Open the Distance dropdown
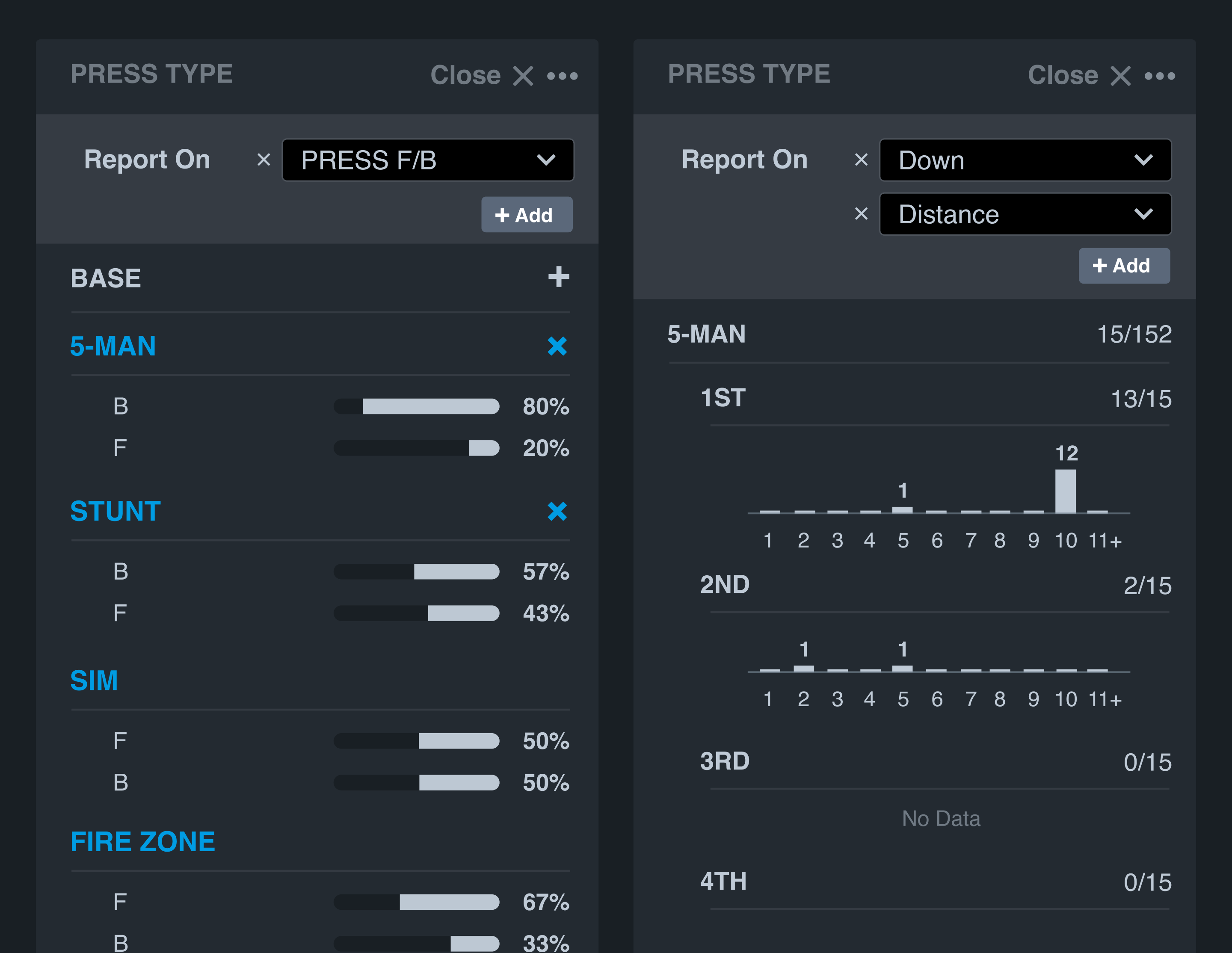This screenshot has height=953, width=1232. [x=1025, y=214]
